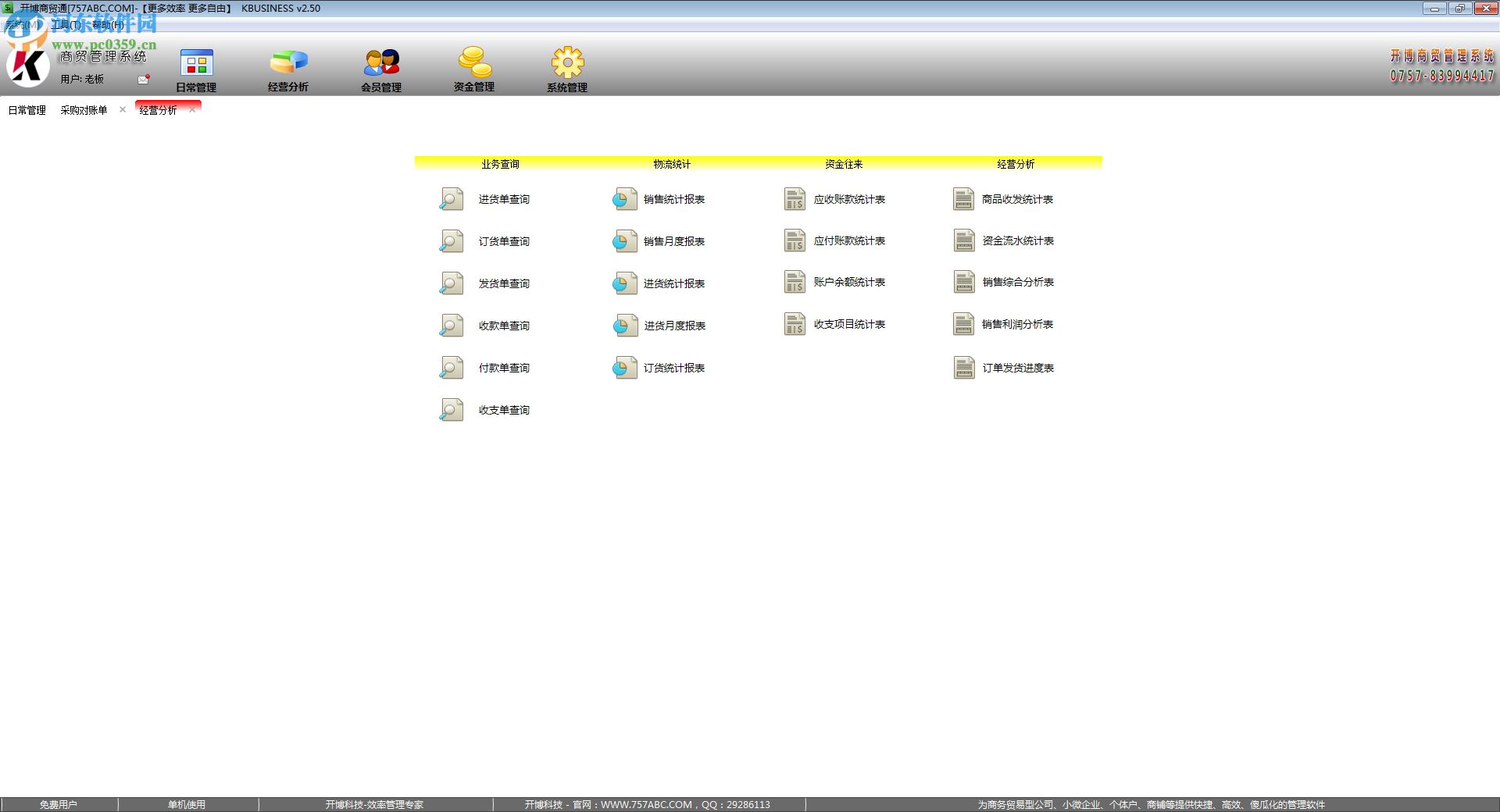Open the 付款单查询 link
The width and height of the screenshot is (1500, 812).
pos(504,368)
